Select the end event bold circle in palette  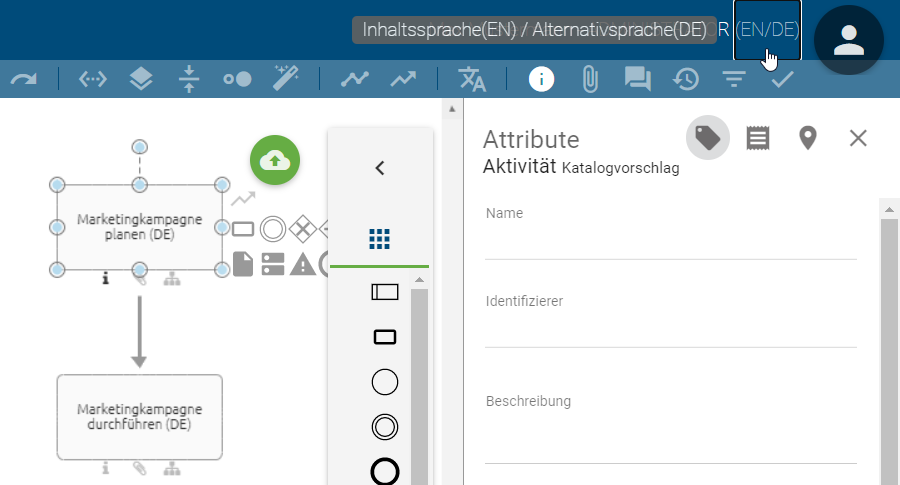pyautogui.click(x=385, y=471)
